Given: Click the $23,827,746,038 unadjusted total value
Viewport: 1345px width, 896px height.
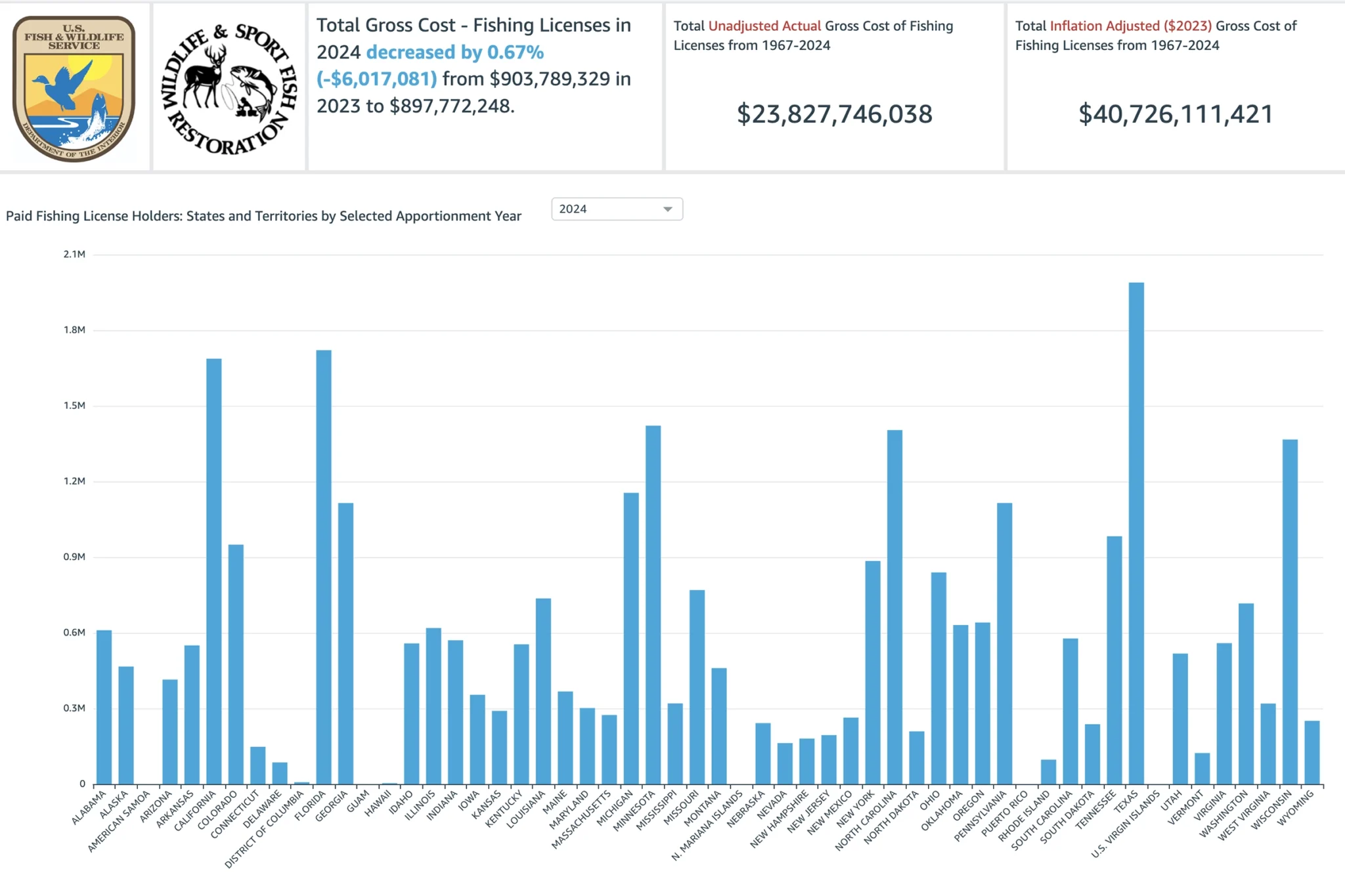Looking at the screenshot, I should 834,114.
